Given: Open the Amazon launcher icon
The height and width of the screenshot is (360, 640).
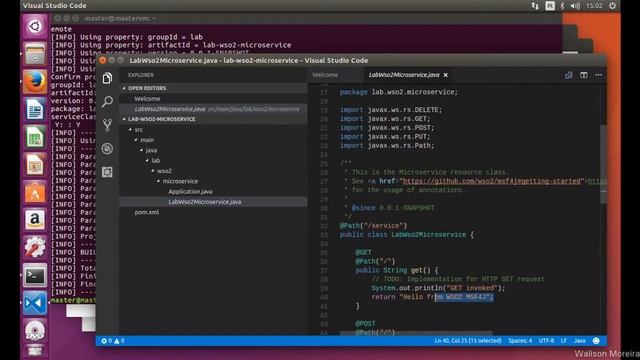Looking at the screenshot, I should 35,220.
